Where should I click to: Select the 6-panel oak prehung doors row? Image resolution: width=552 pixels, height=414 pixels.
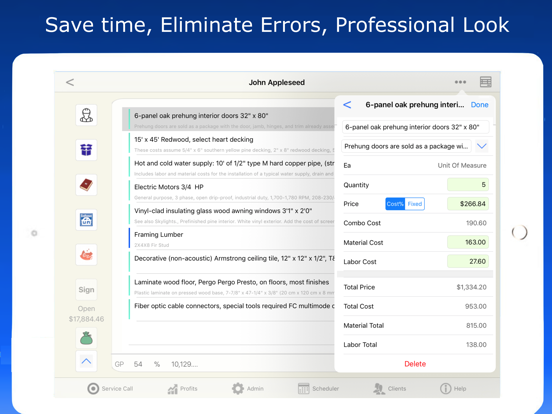[228, 119]
